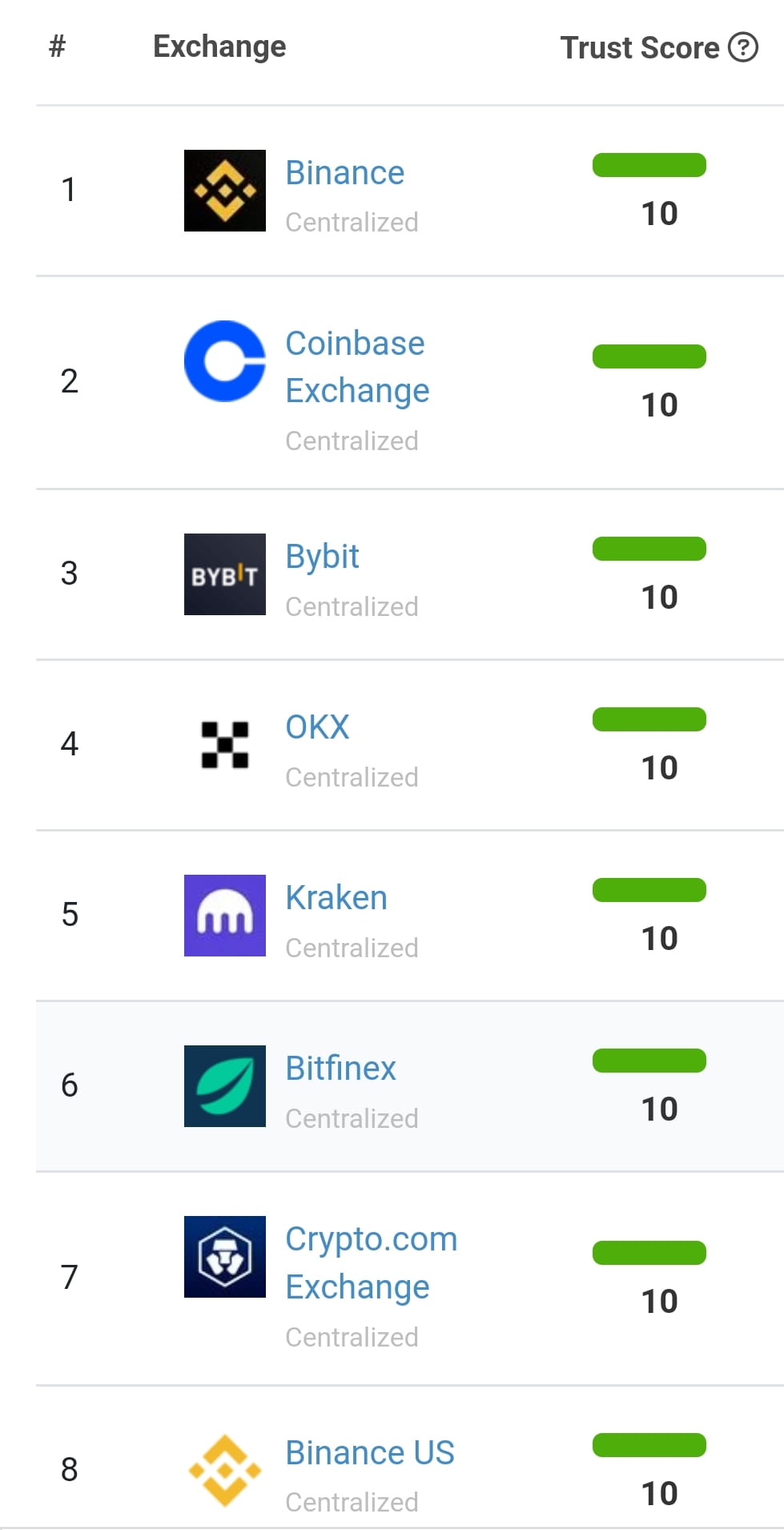Click the Binance US exchange link
784x1530 pixels.
[369, 1453]
